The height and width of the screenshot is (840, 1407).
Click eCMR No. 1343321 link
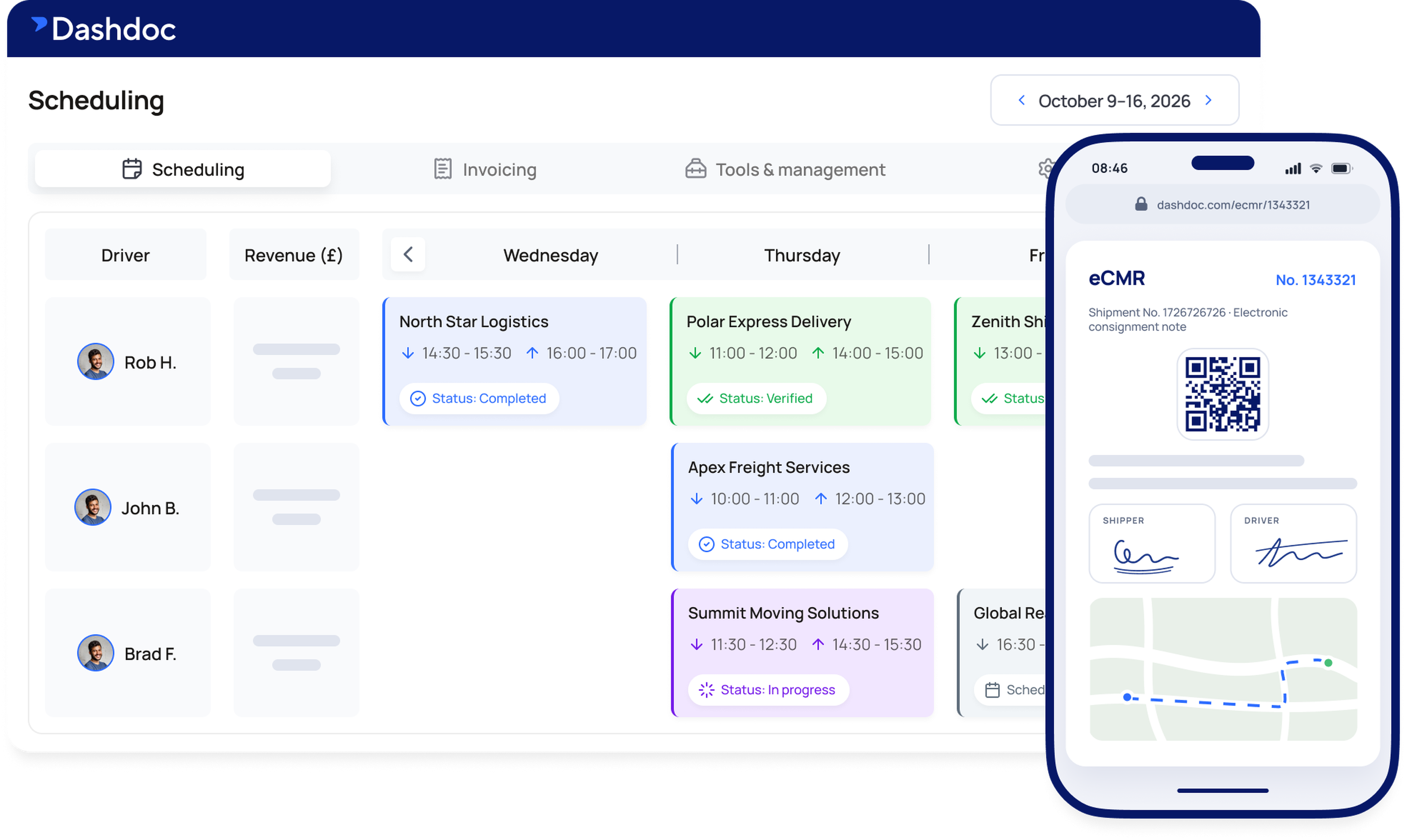click(x=1316, y=280)
